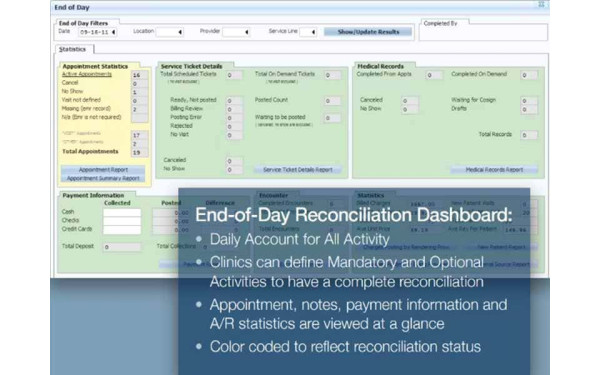Click the Visit not defined value
Image resolution: width=600 pixels, height=375 pixels.
139,101
